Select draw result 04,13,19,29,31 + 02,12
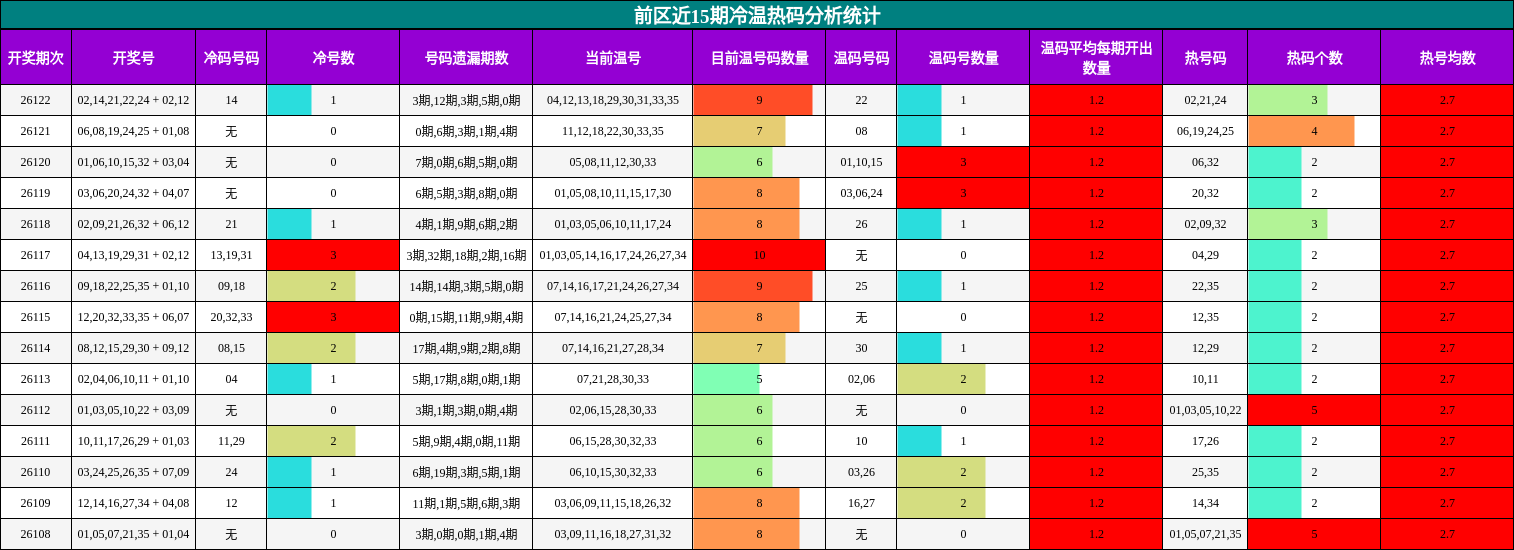Viewport: 1514px width, 550px height. (133, 255)
